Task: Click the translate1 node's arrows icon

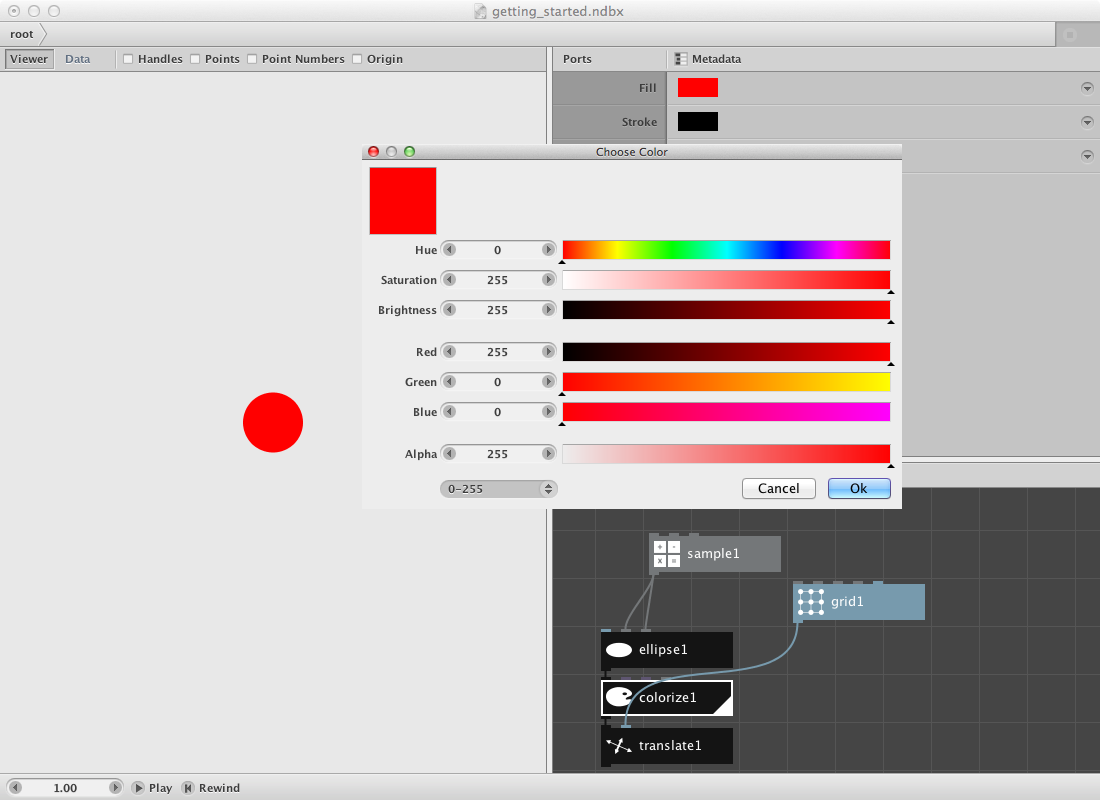Action: point(618,745)
